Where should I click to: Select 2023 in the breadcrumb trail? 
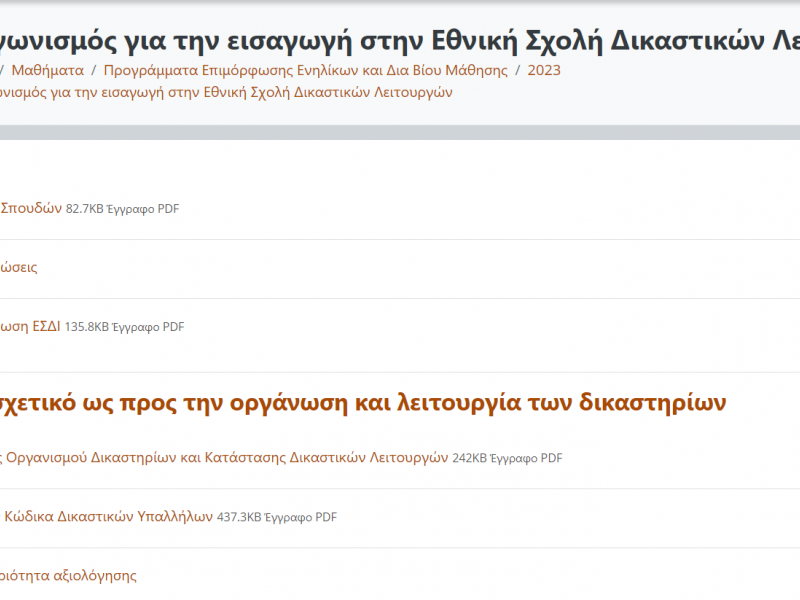[544, 70]
